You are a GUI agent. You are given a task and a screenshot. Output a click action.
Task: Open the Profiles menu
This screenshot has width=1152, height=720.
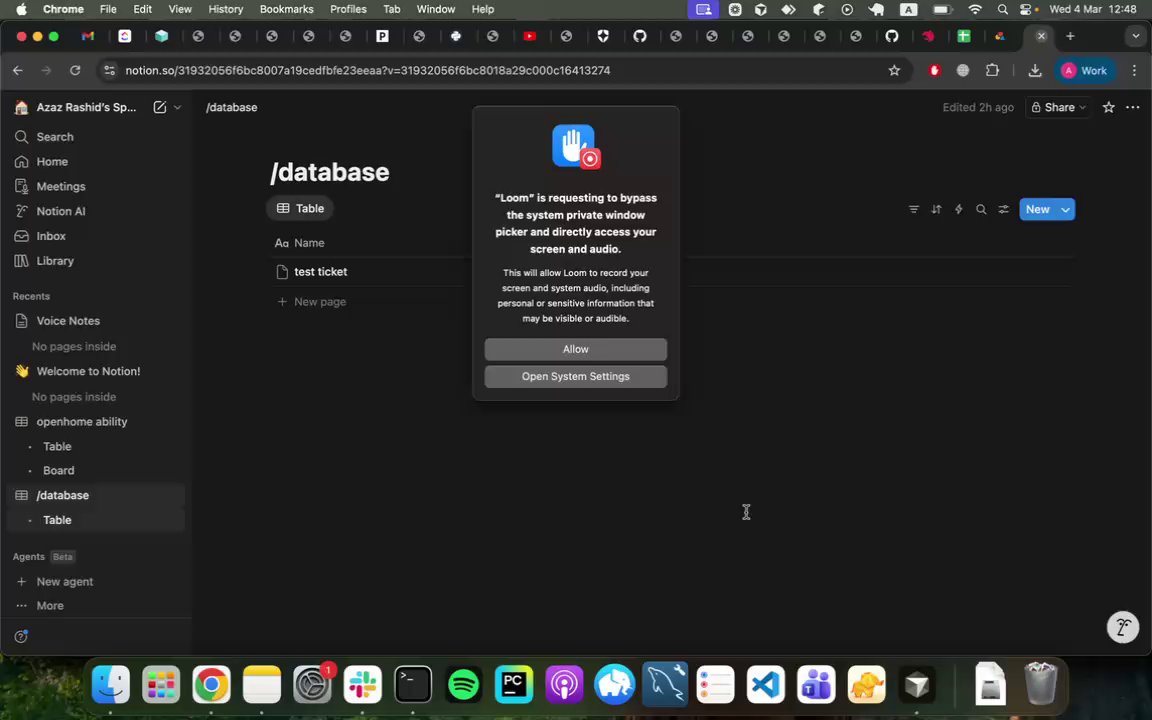(x=348, y=9)
